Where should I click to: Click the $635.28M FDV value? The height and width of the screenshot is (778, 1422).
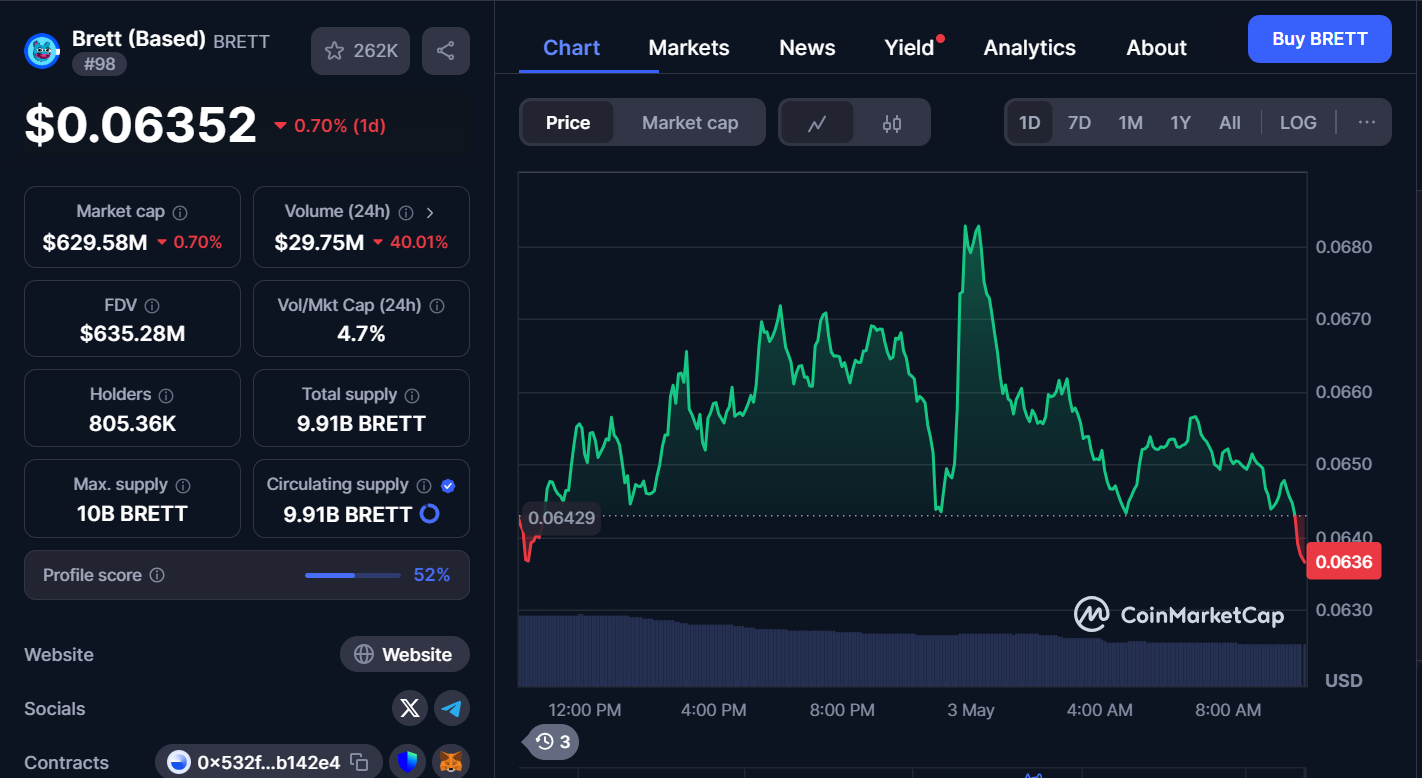(x=132, y=334)
